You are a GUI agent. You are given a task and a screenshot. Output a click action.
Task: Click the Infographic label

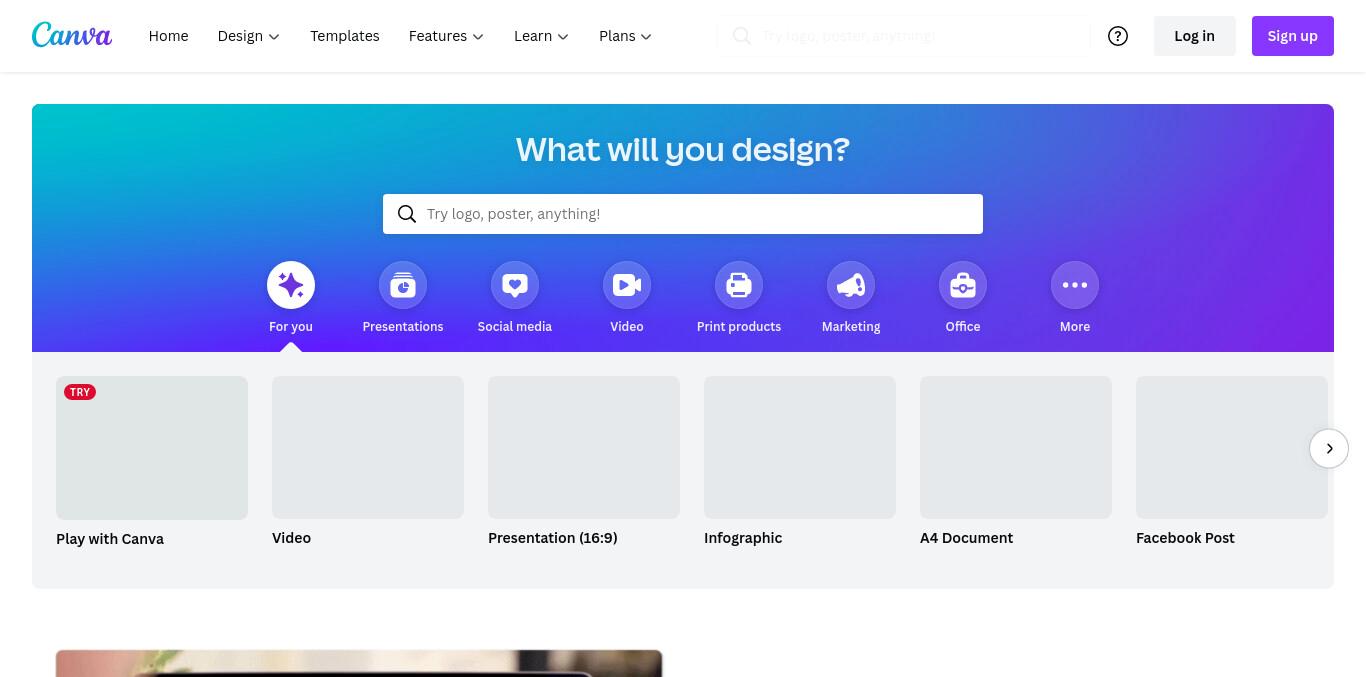pos(743,538)
